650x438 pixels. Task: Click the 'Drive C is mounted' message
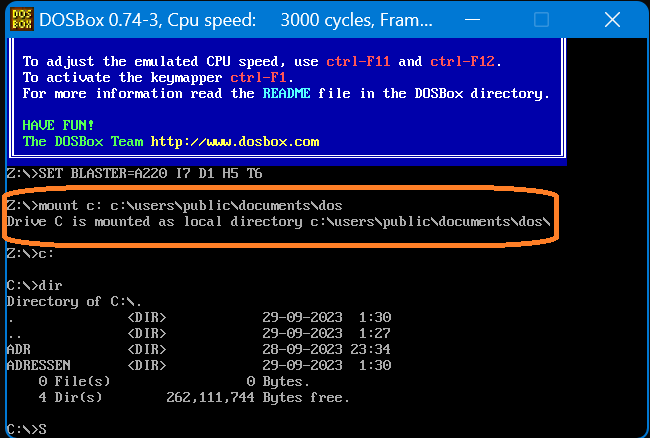[278, 220]
